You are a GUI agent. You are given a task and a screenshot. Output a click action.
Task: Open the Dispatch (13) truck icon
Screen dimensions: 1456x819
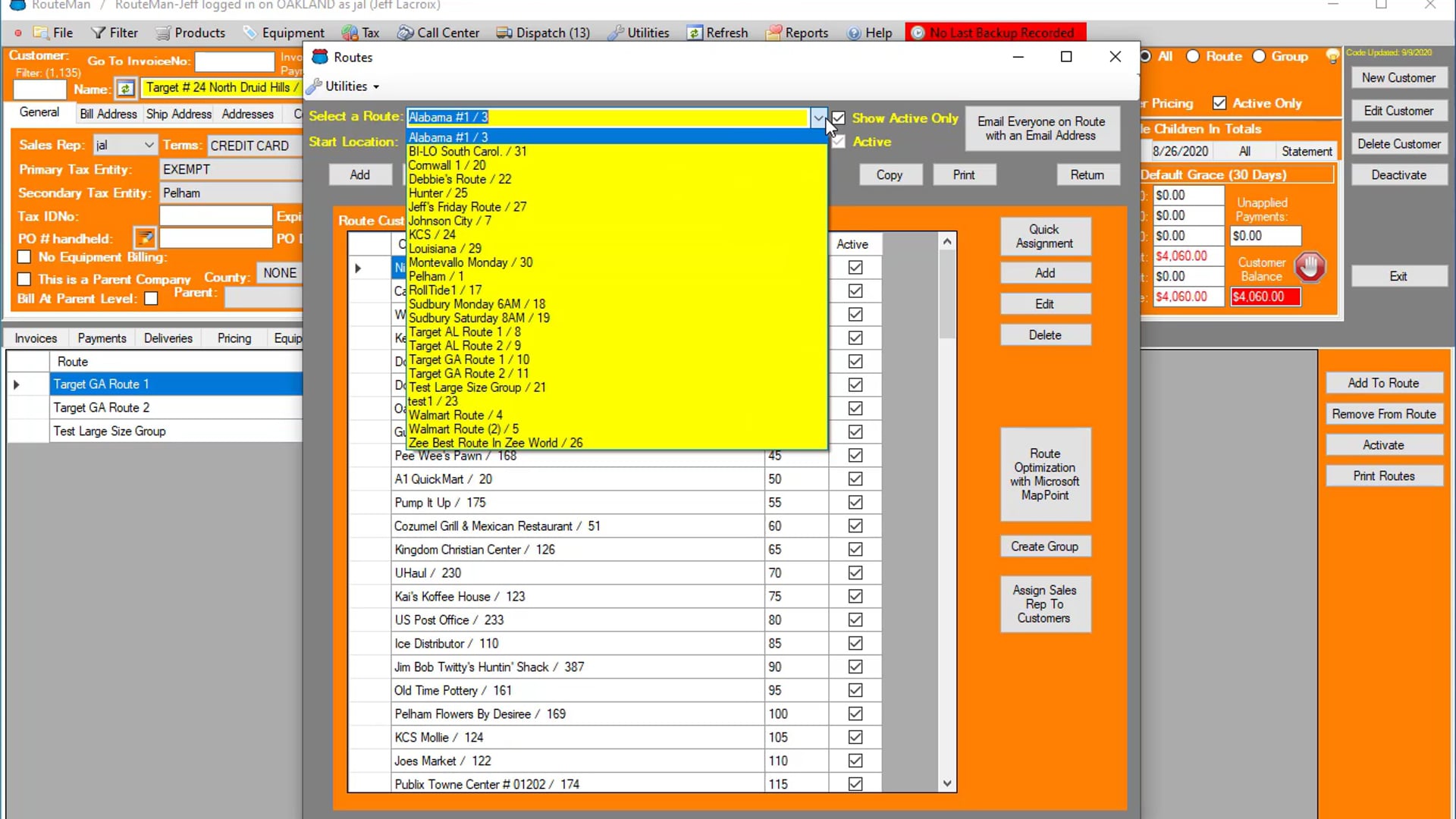coord(504,33)
